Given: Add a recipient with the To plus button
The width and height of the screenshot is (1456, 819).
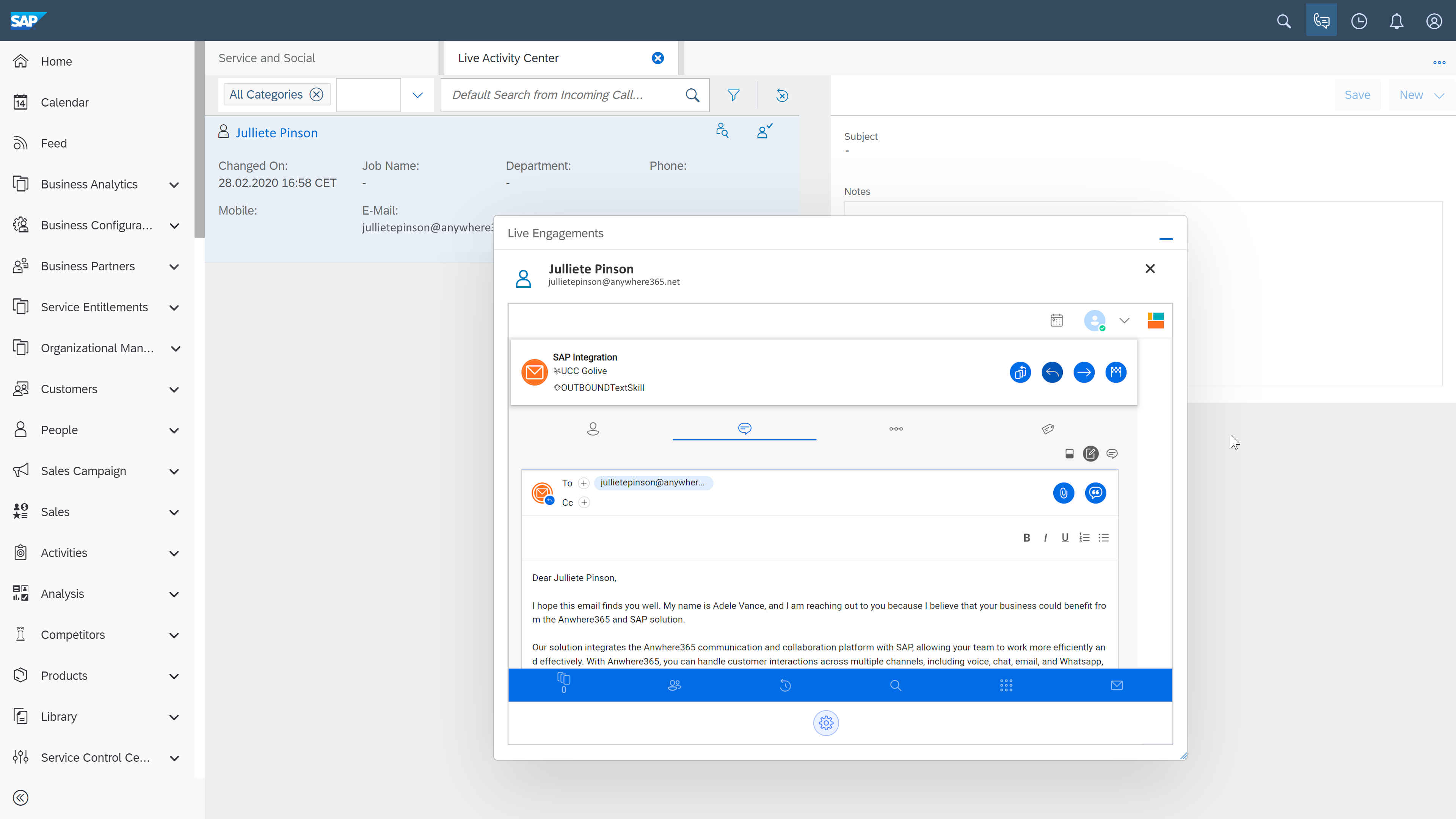Looking at the screenshot, I should (584, 483).
